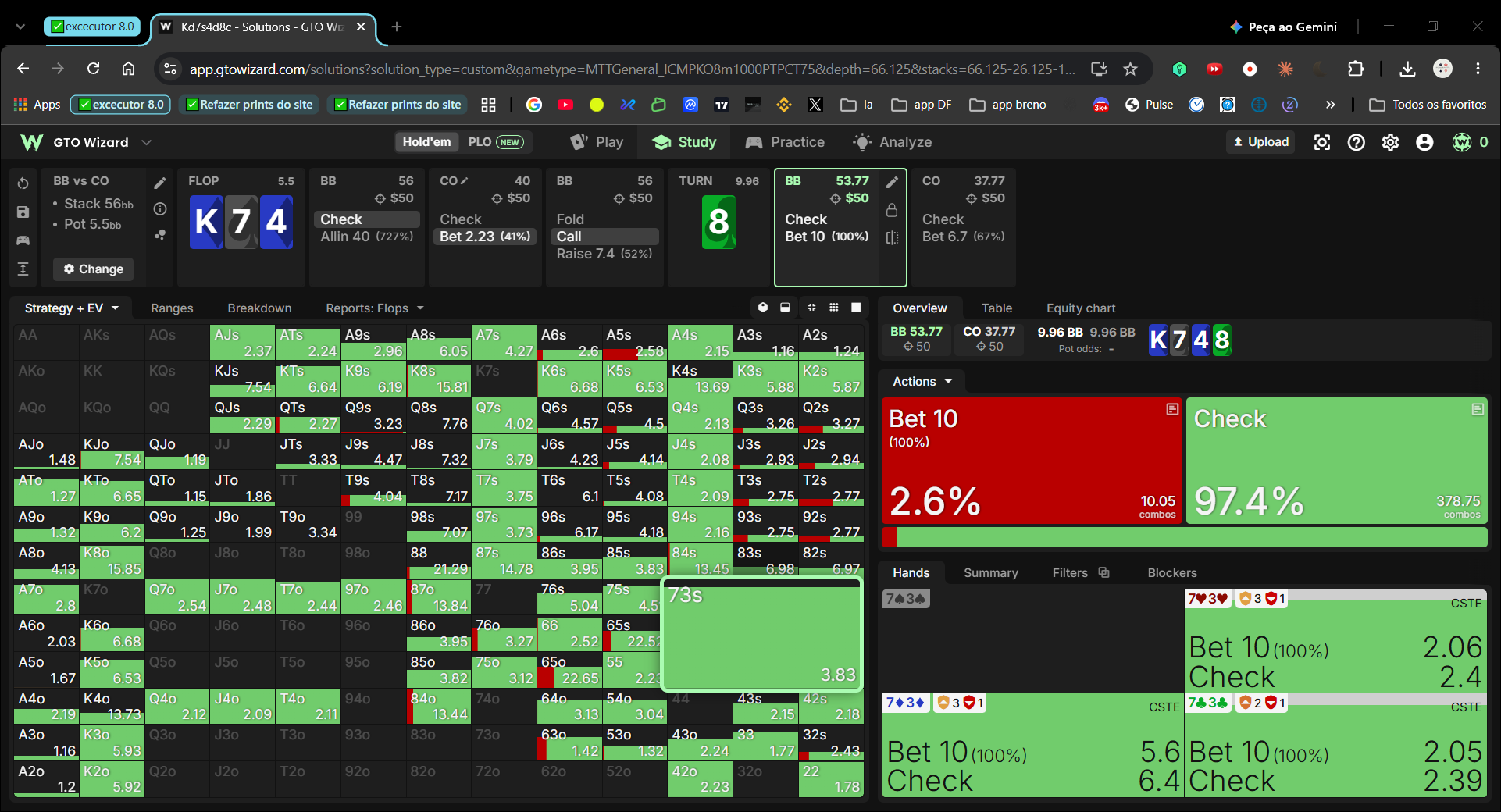Click the Change spot button

pyautogui.click(x=94, y=269)
